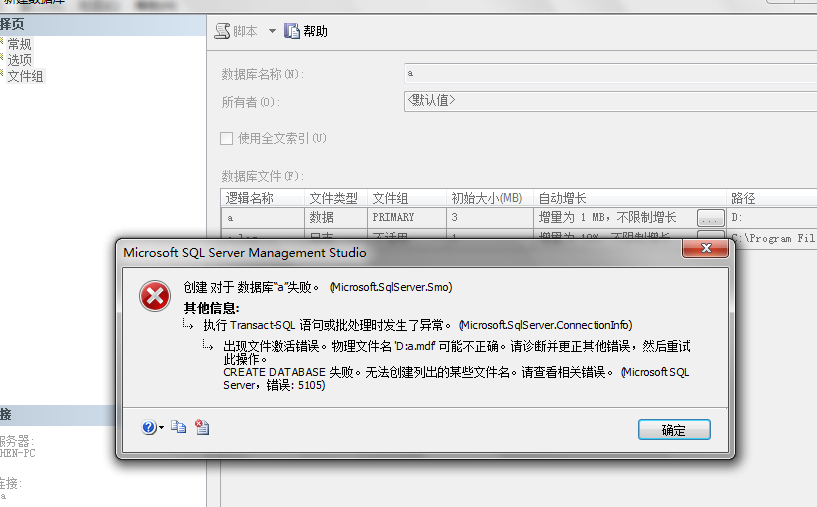Click the database name input field
Viewport: 817px width, 507px height.
click(x=610, y=73)
